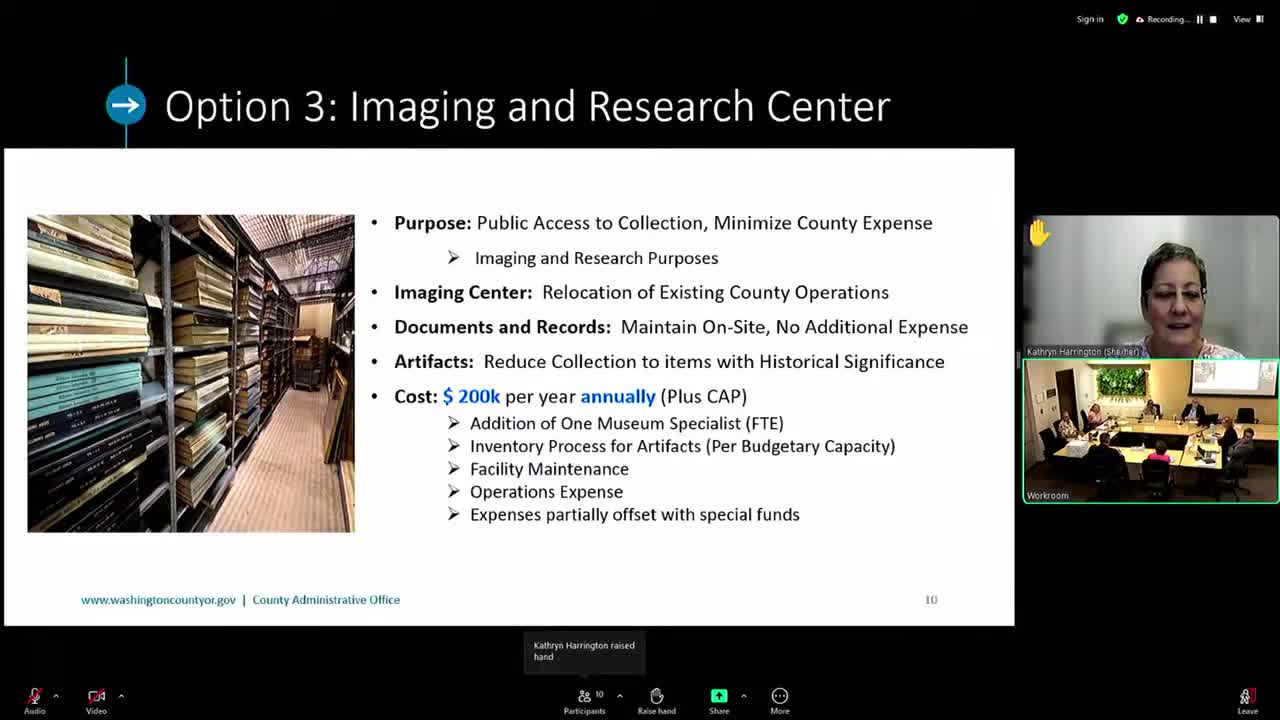
Task: Expand audio options arrow next to Audio
Action: tap(56, 696)
